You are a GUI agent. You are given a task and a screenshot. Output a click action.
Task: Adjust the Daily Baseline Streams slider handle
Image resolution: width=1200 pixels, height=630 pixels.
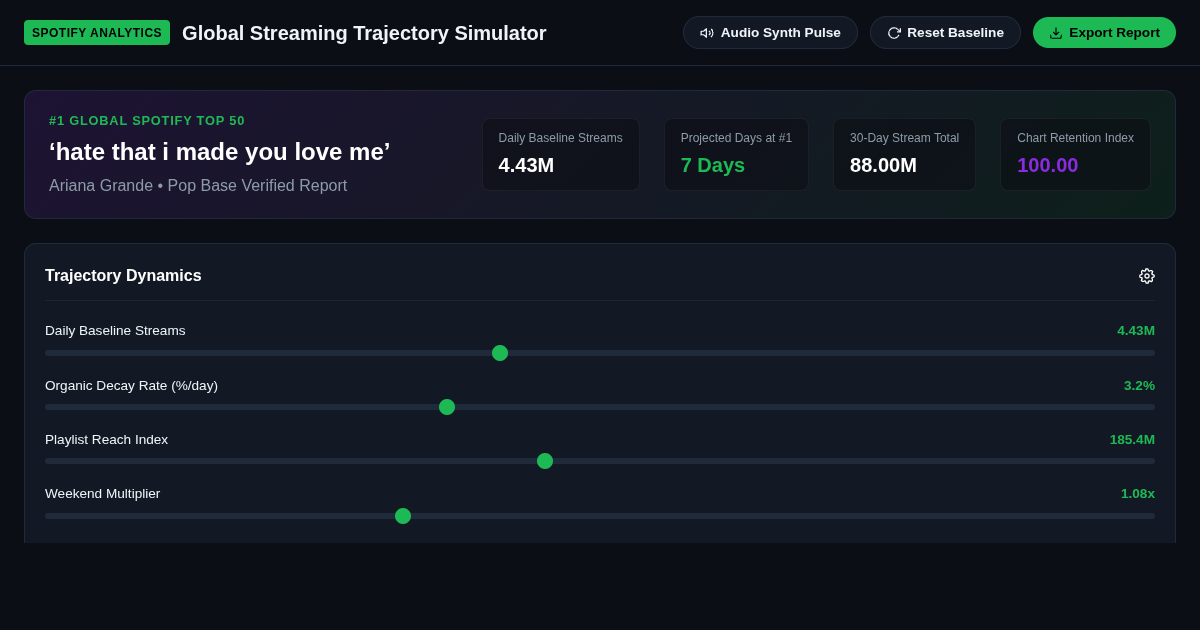500,353
